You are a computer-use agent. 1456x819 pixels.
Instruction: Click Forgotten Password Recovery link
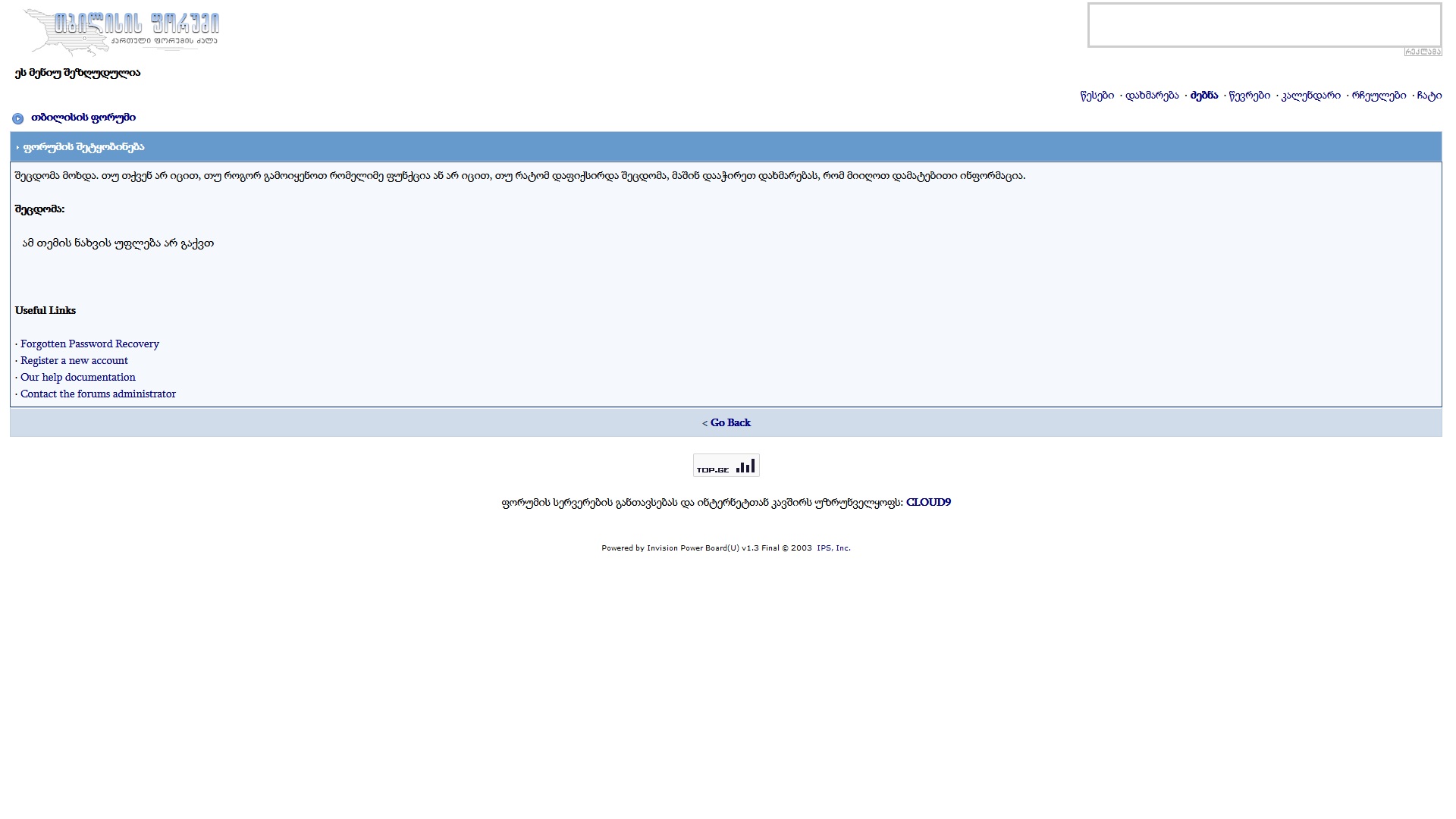coord(89,344)
